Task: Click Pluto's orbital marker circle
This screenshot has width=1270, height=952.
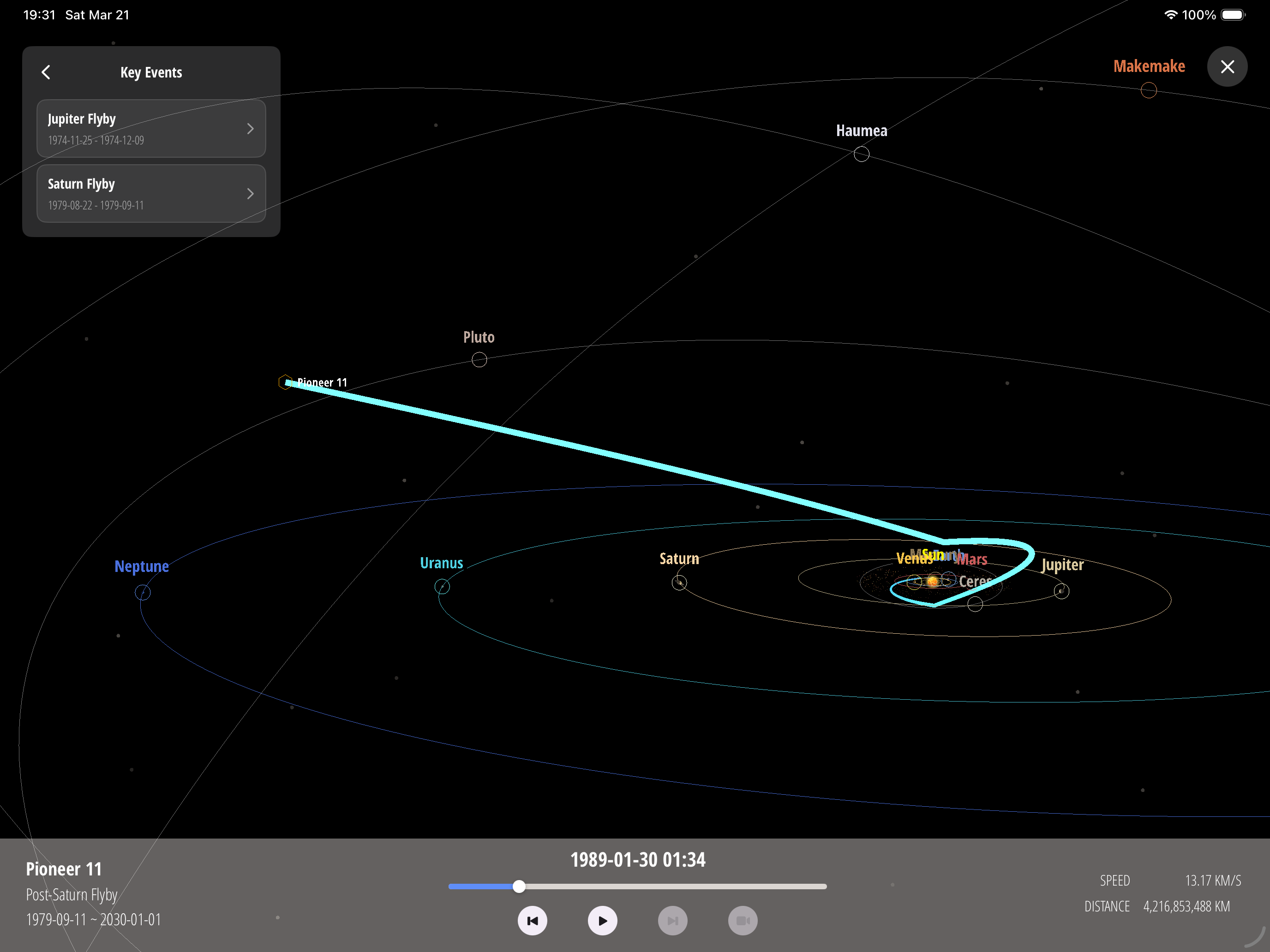Action: (479, 360)
